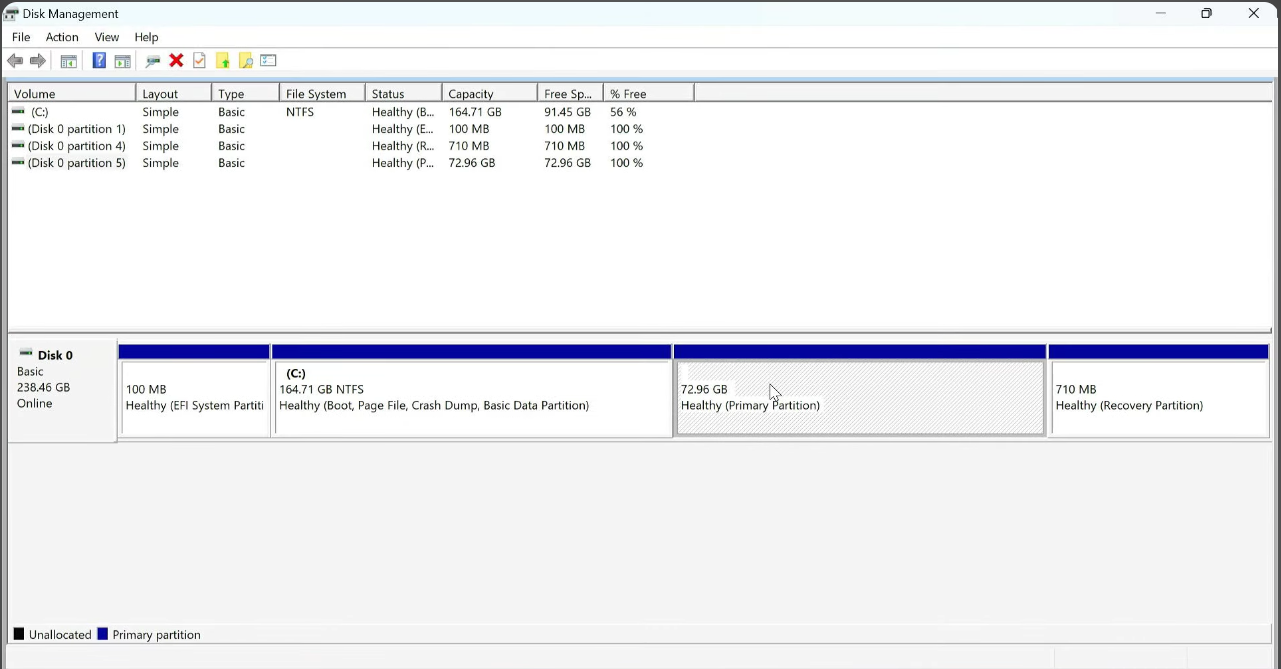Toggle the Show/Hide Console Tree icon
Image resolution: width=1281 pixels, height=669 pixels.
[x=68, y=61]
